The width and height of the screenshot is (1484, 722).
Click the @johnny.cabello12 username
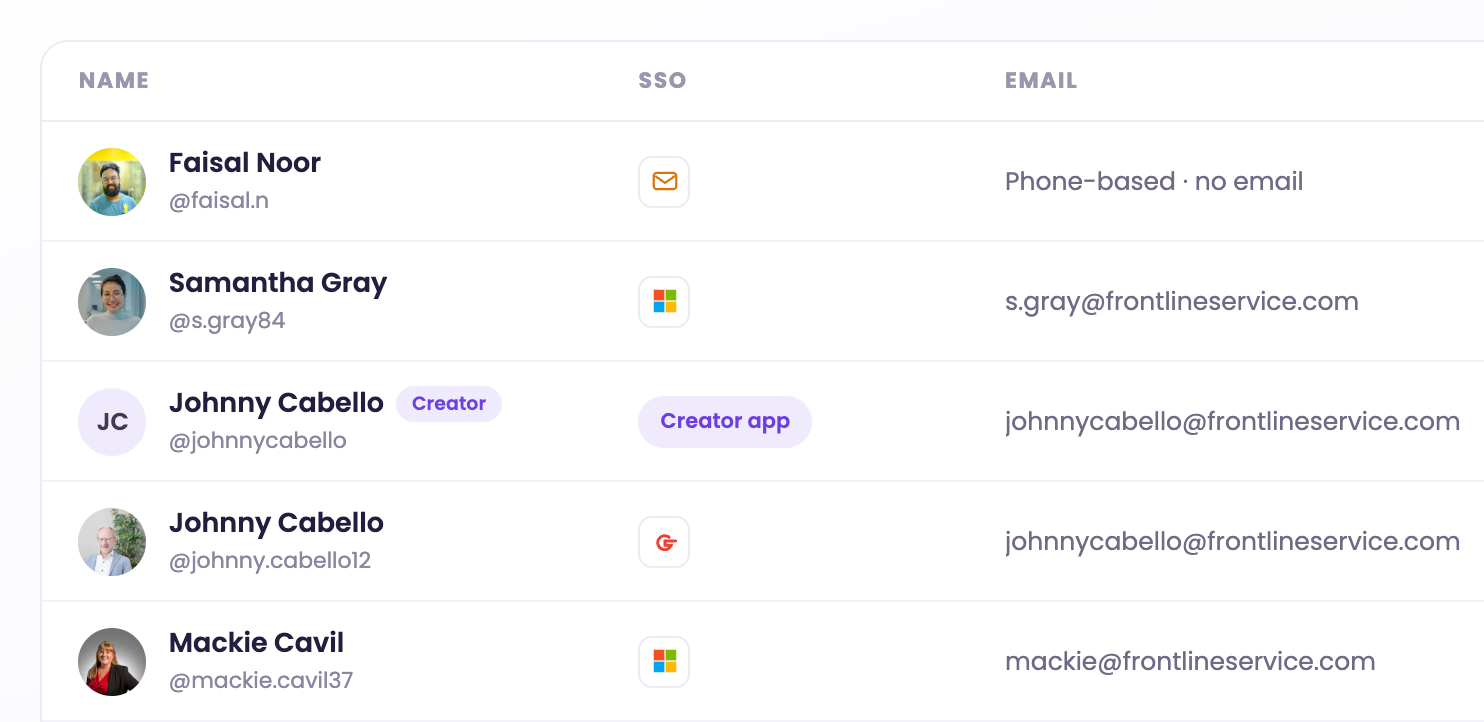pos(270,561)
